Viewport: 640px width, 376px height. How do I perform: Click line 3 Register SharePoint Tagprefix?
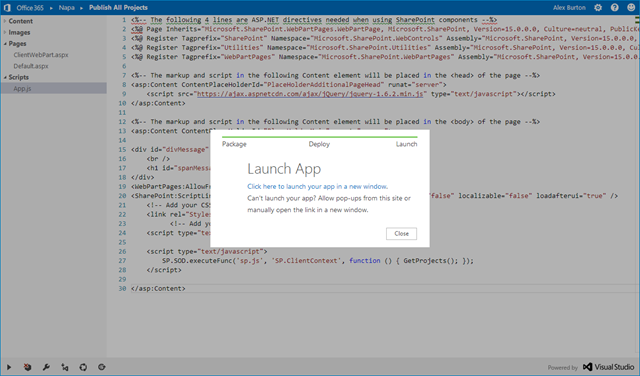point(384,38)
